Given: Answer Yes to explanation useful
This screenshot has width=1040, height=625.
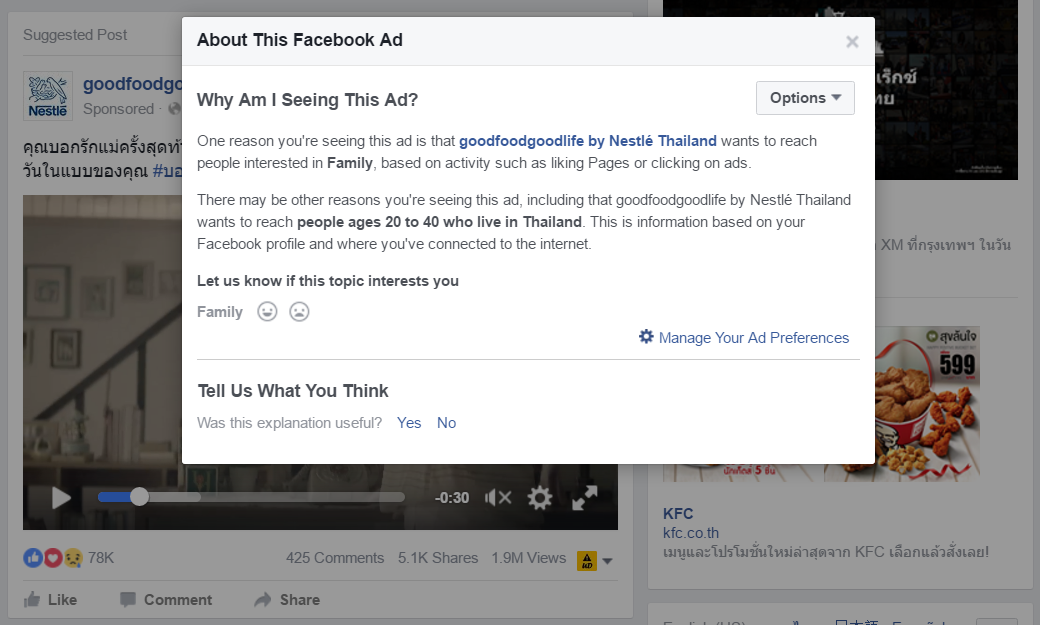Looking at the screenshot, I should click(409, 423).
